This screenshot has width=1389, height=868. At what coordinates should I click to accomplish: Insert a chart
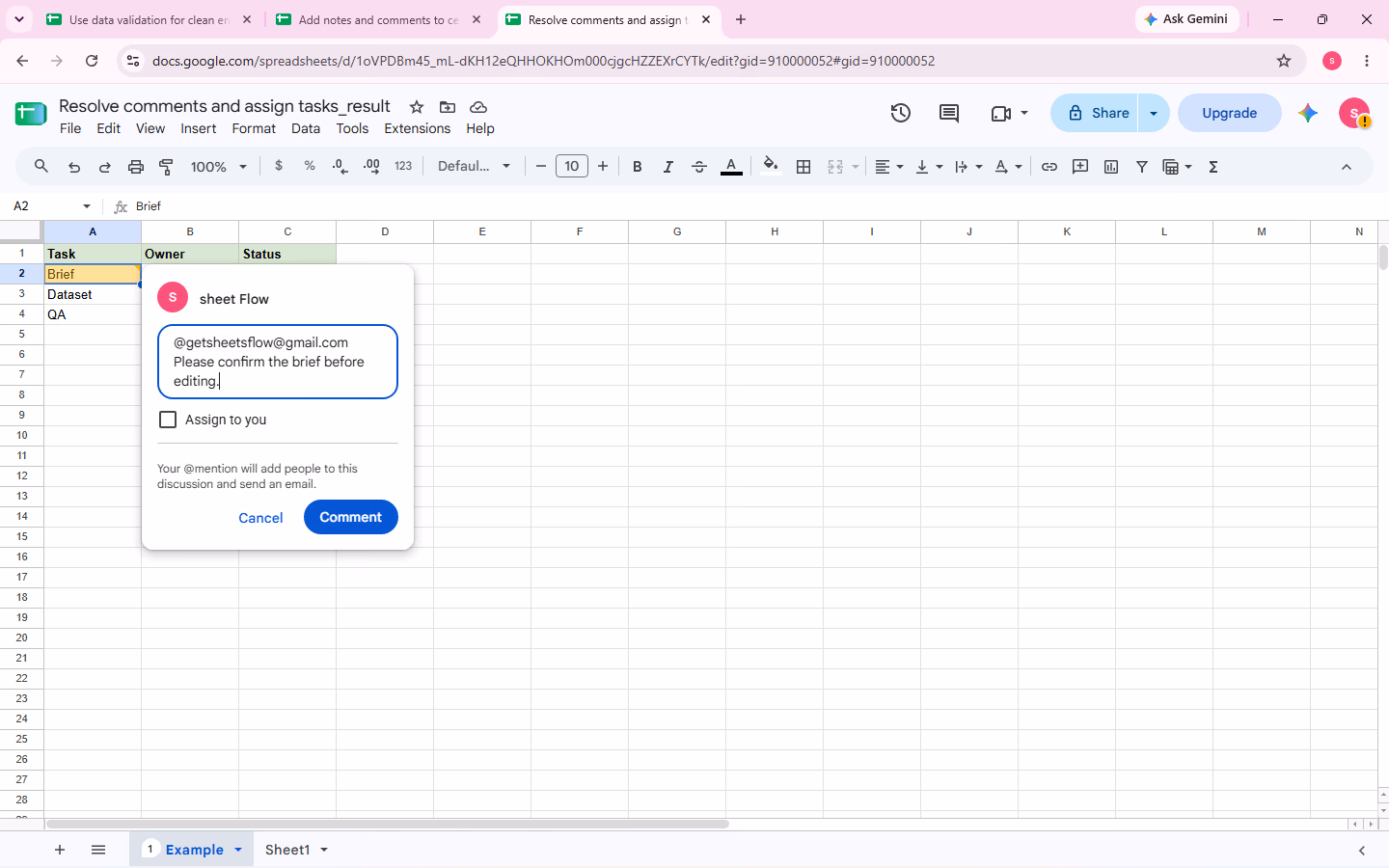[1111, 167]
